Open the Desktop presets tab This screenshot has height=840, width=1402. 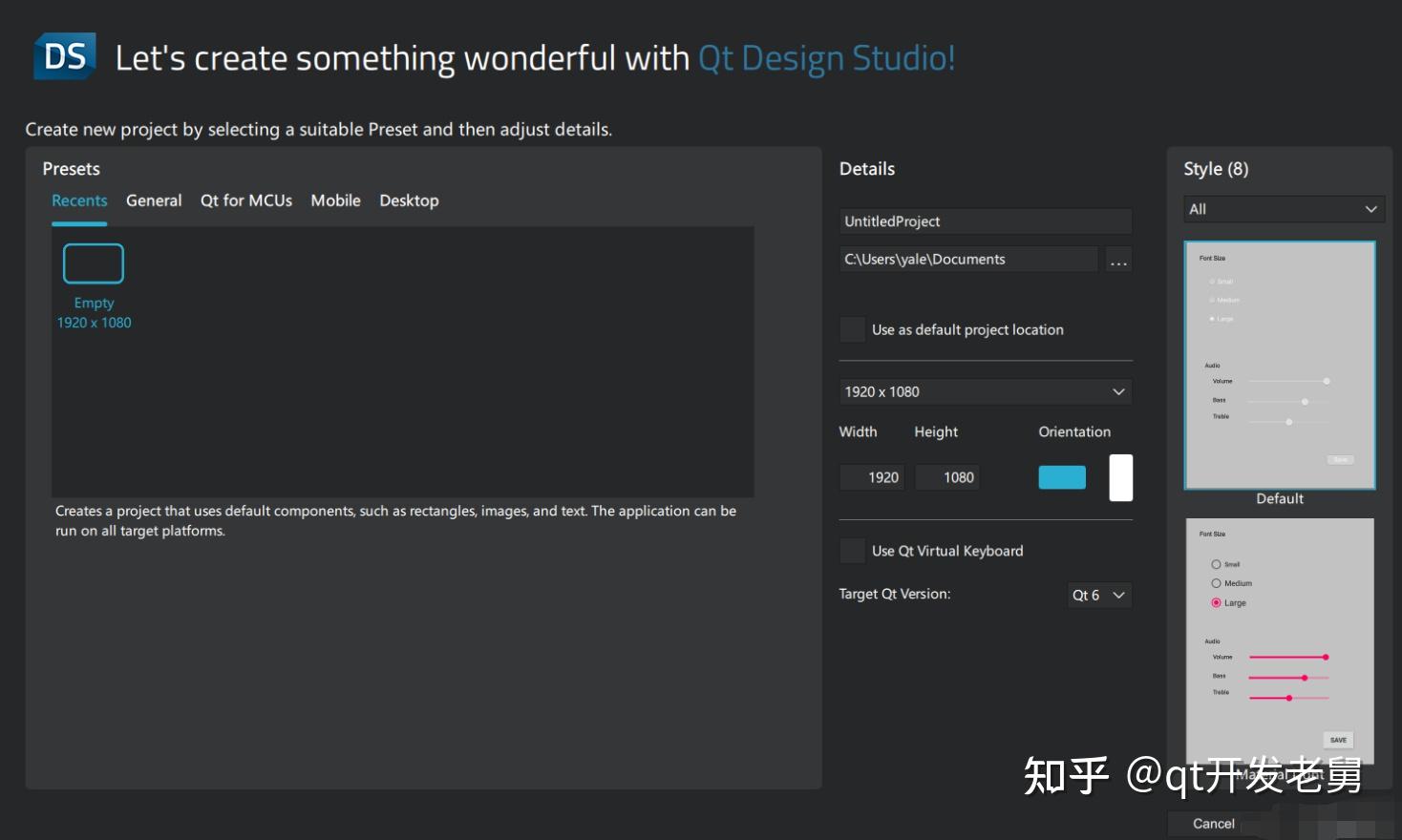coord(409,200)
